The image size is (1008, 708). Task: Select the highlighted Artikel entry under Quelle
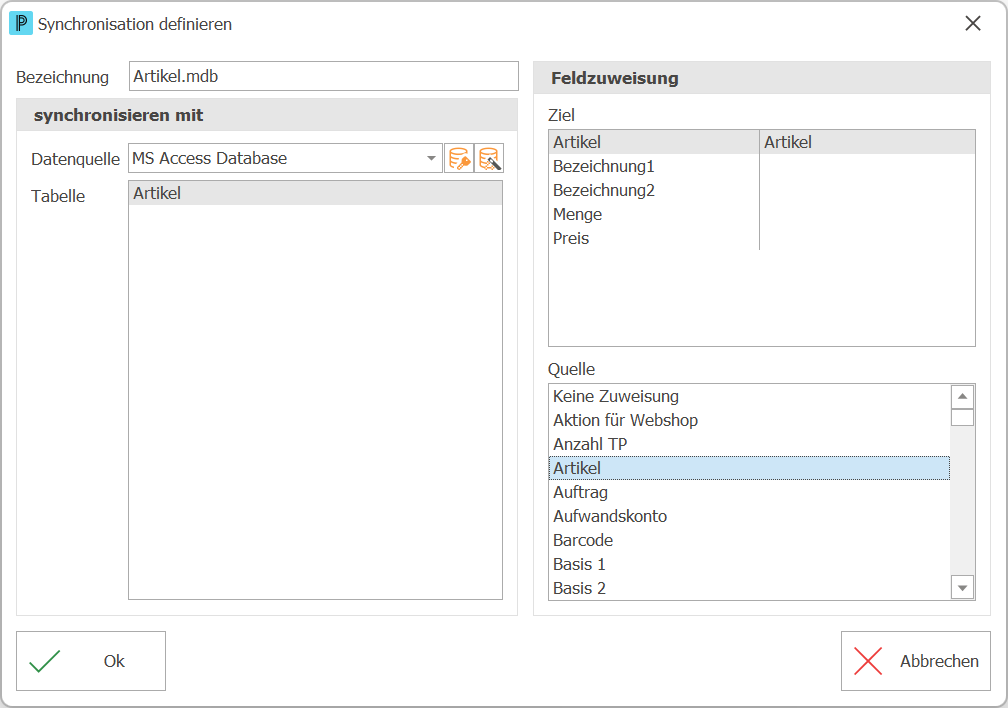(x=750, y=468)
